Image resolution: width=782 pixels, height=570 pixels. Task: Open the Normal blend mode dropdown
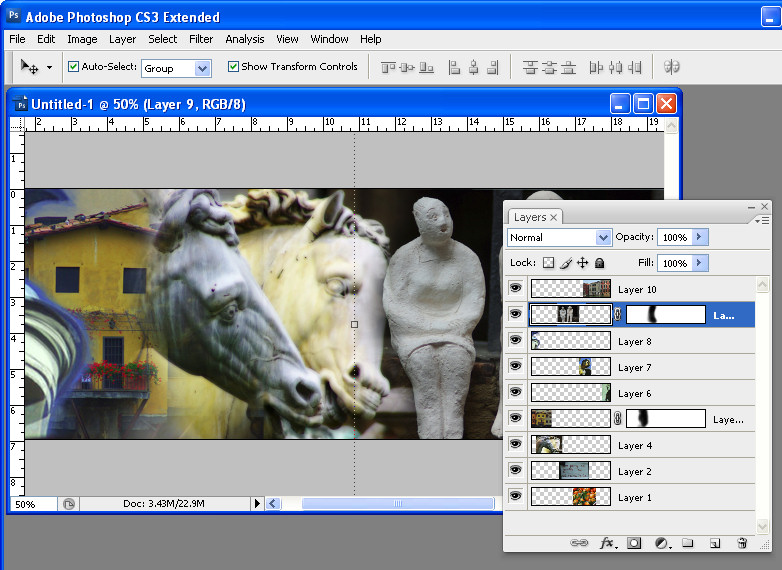pyautogui.click(x=559, y=237)
